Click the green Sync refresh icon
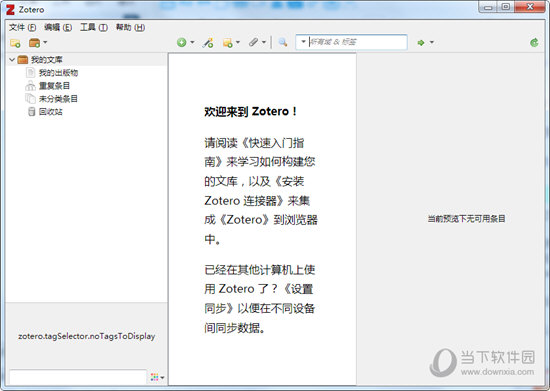The width and height of the screenshot is (550, 391). pyautogui.click(x=534, y=42)
